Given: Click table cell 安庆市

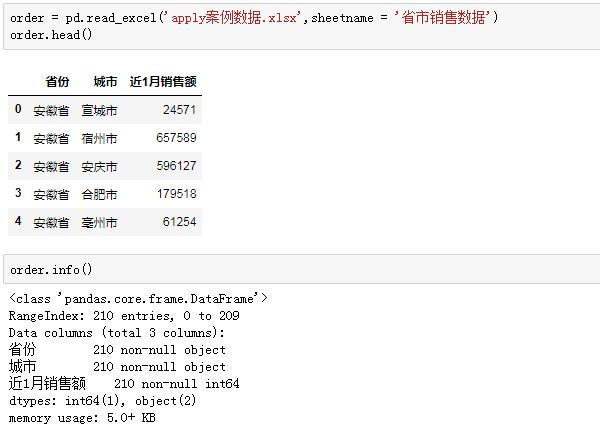Looking at the screenshot, I should pyautogui.click(x=99, y=166).
